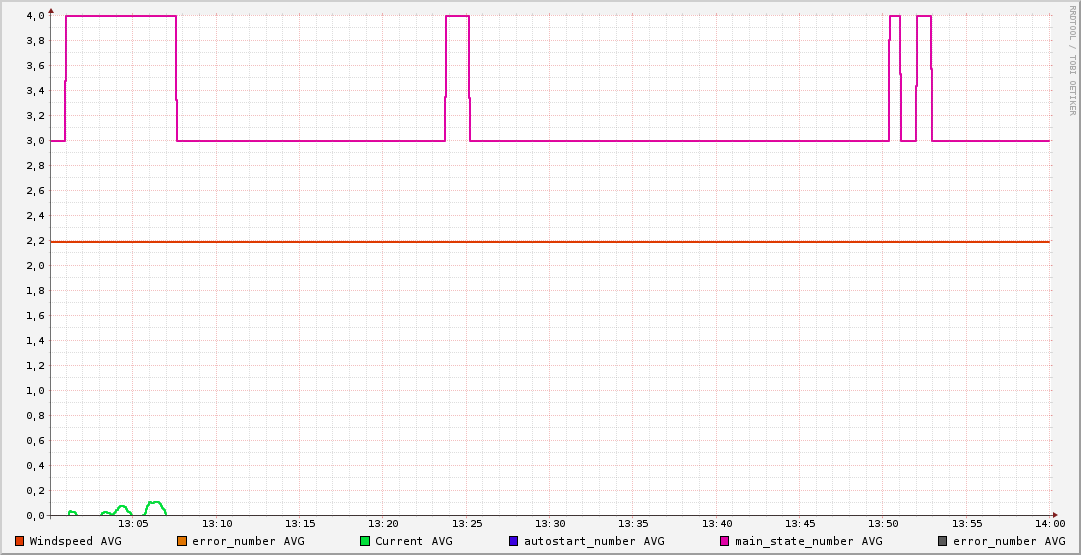The image size is (1081, 555).
Task: Click the 13:50 time axis label
Action: (883, 524)
